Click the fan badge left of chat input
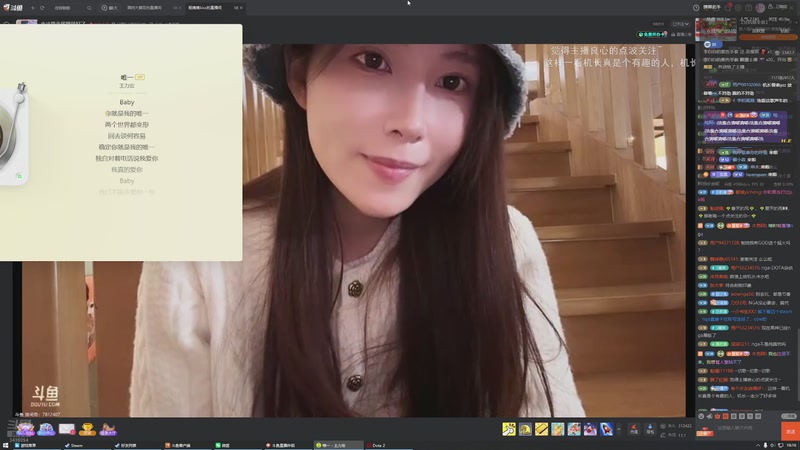This screenshot has width=800, height=450. 705,432
